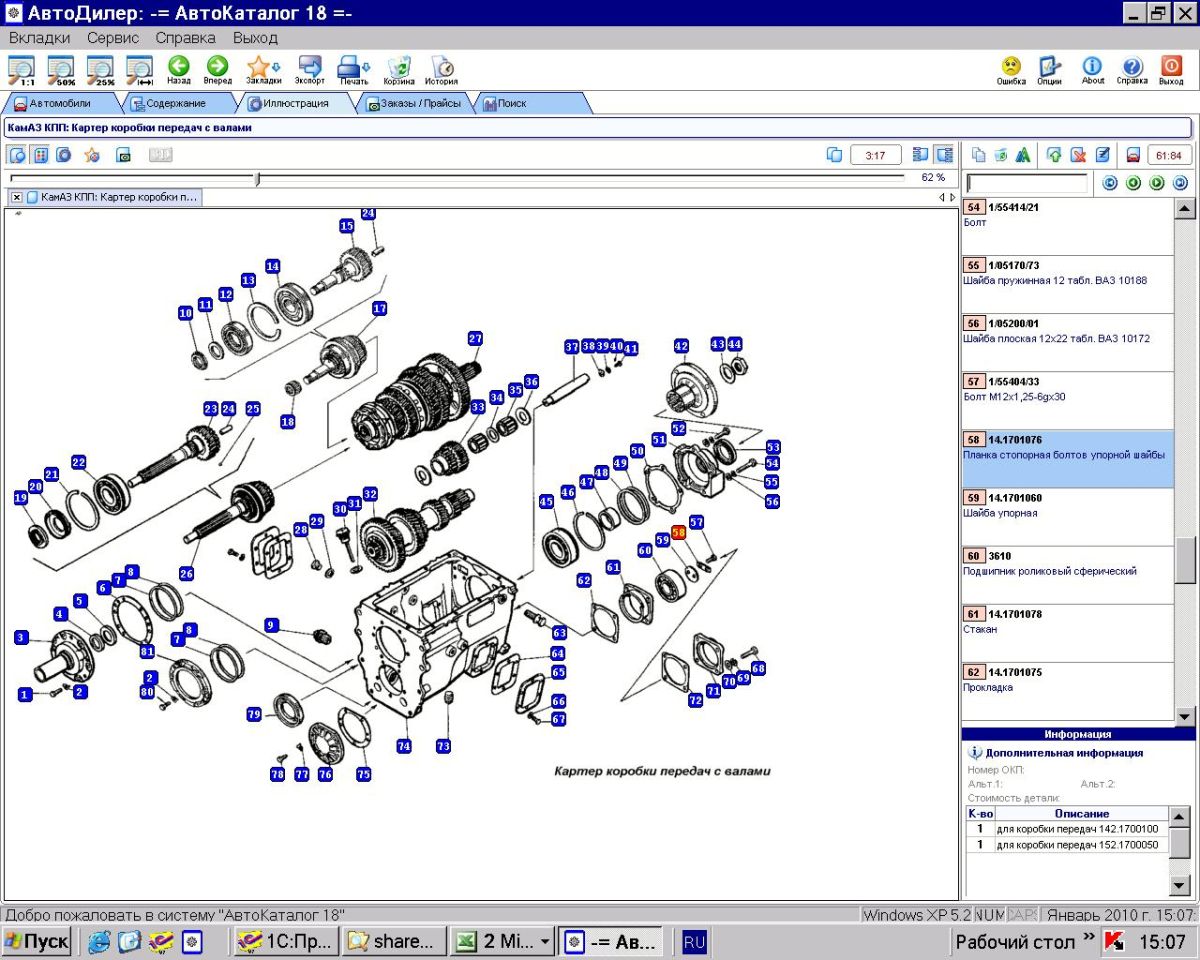Viewport: 1200px width, 960px height.
Task: Select the КамАЗ КПП document tab
Action: coord(112,197)
